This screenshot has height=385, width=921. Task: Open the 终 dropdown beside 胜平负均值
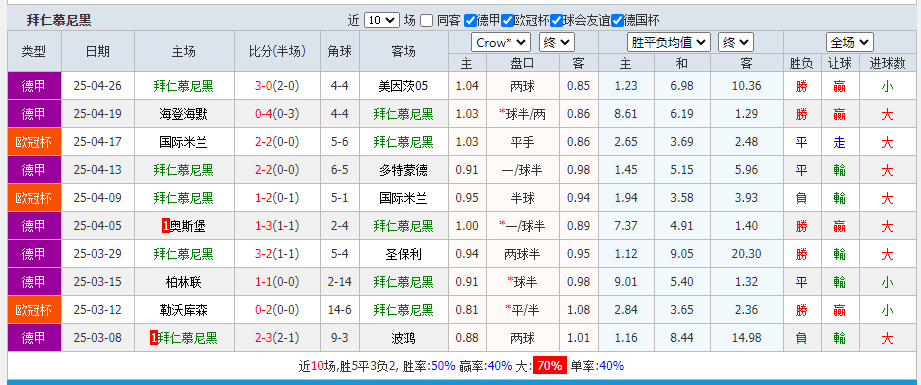tap(736, 42)
